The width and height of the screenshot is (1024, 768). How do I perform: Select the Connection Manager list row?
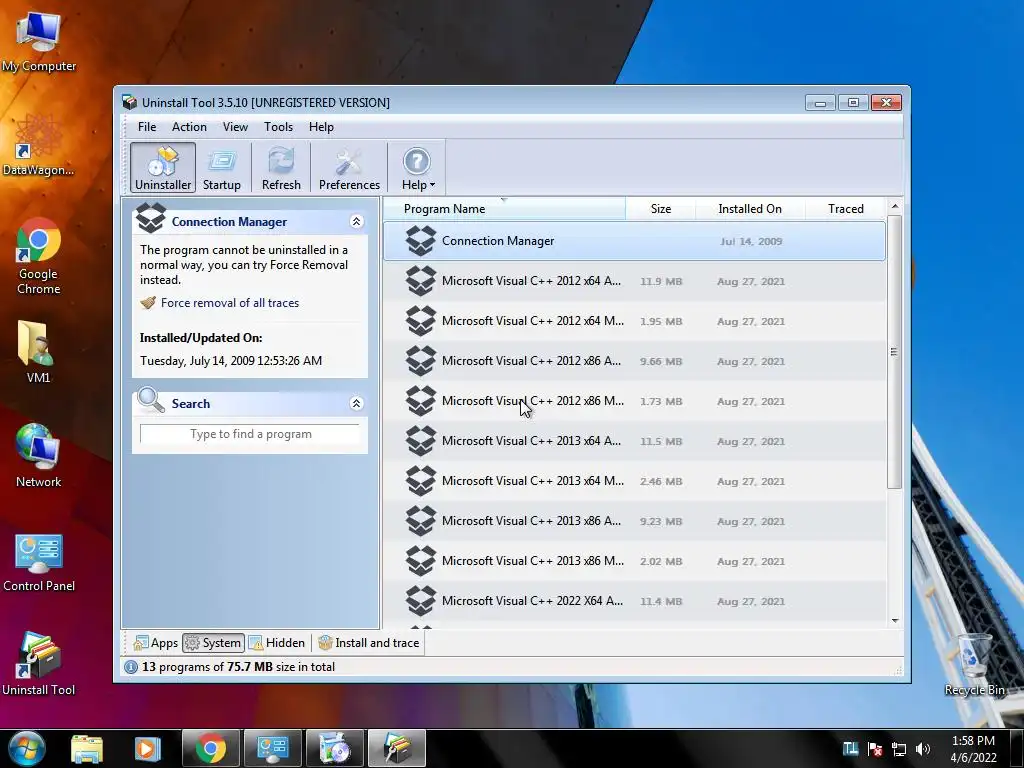click(x=634, y=241)
